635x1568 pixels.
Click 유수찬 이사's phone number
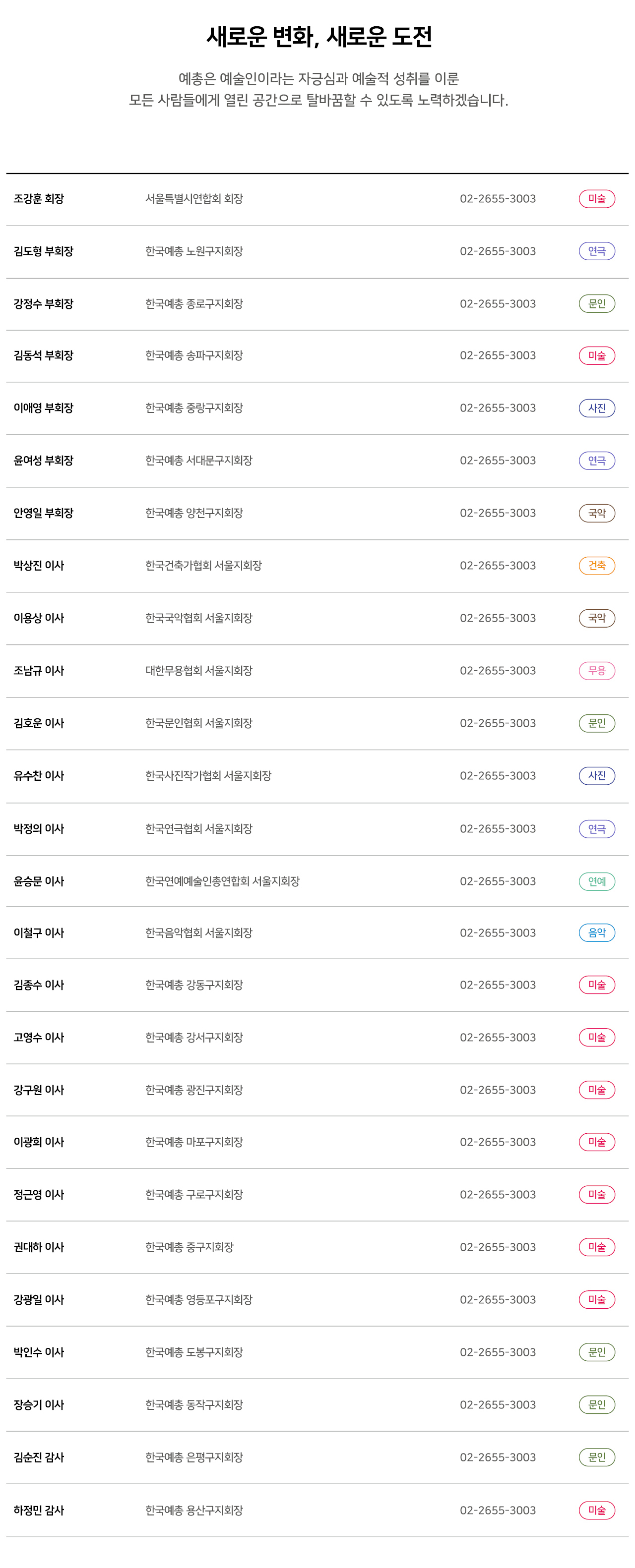coord(497,776)
